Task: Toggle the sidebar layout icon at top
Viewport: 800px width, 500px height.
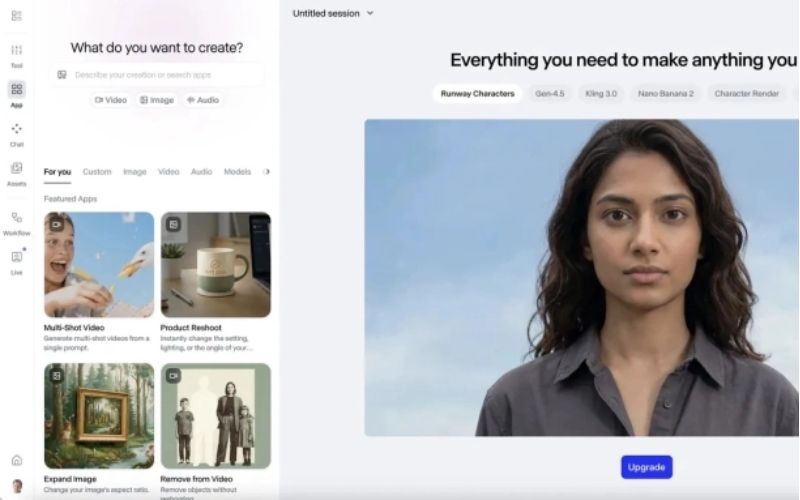Action: pyautogui.click(x=16, y=14)
